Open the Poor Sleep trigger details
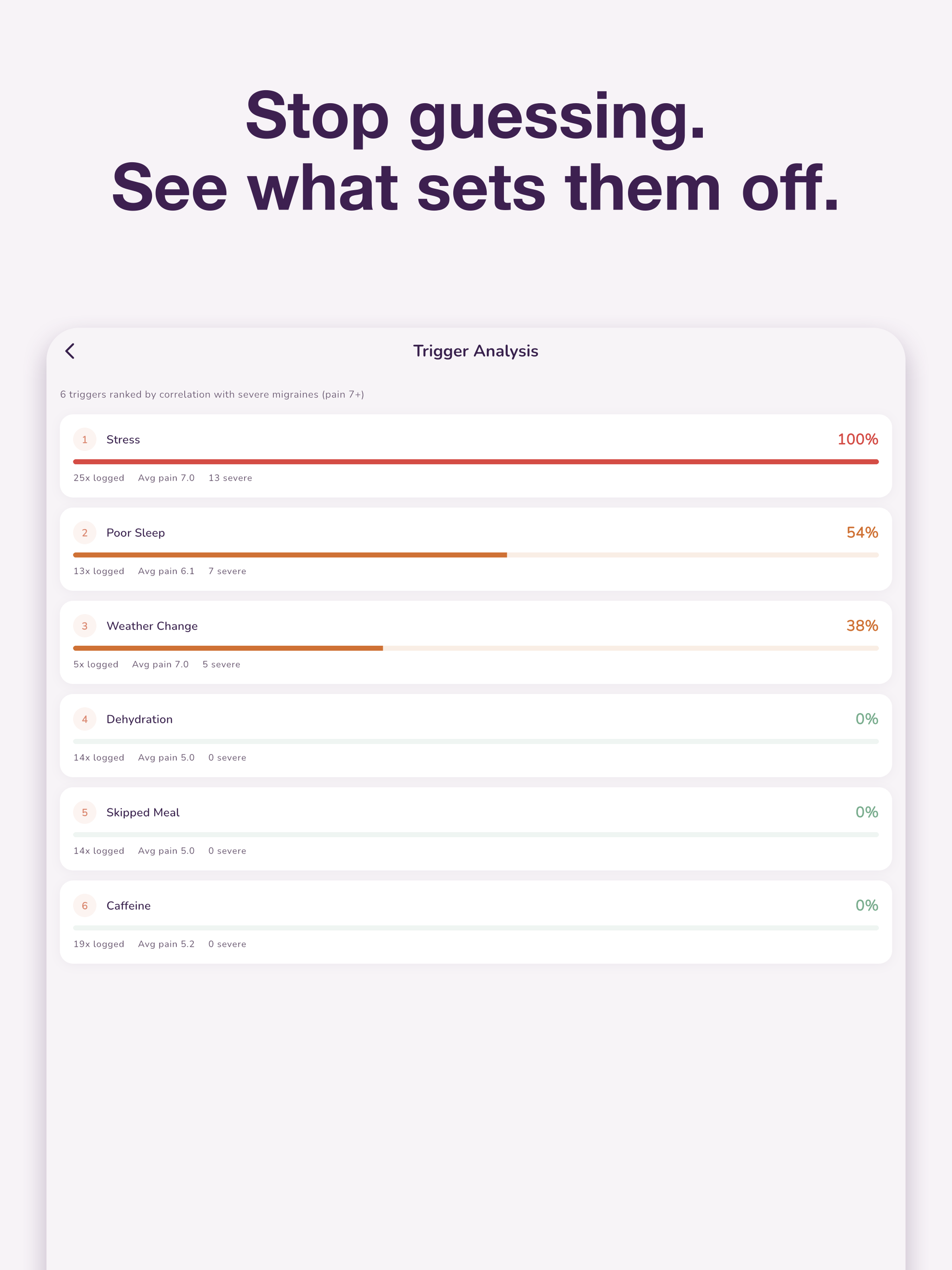952x1270 pixels. tap(476, 549)
